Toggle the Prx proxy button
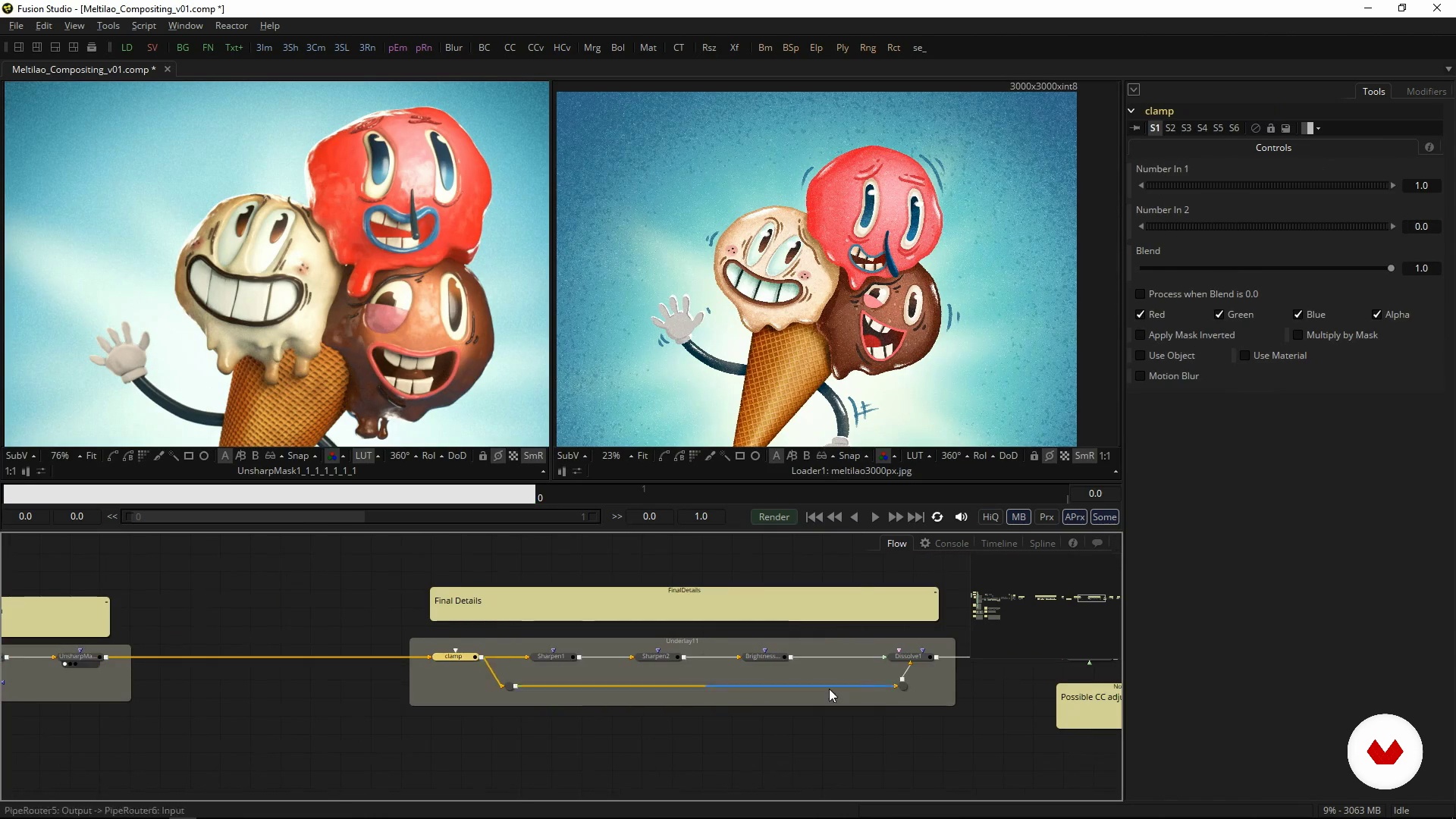The width and height of the screenshot is (1456, 819). pyautogui.click(x=1046, y=517)
